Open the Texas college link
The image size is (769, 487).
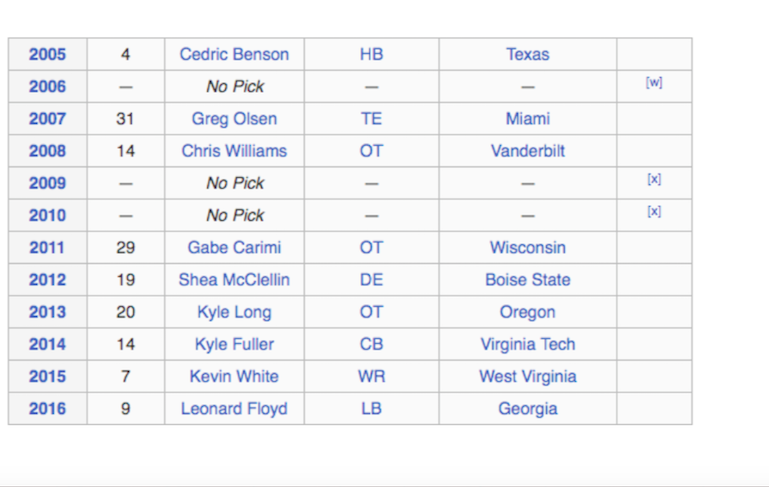(528, 54)
